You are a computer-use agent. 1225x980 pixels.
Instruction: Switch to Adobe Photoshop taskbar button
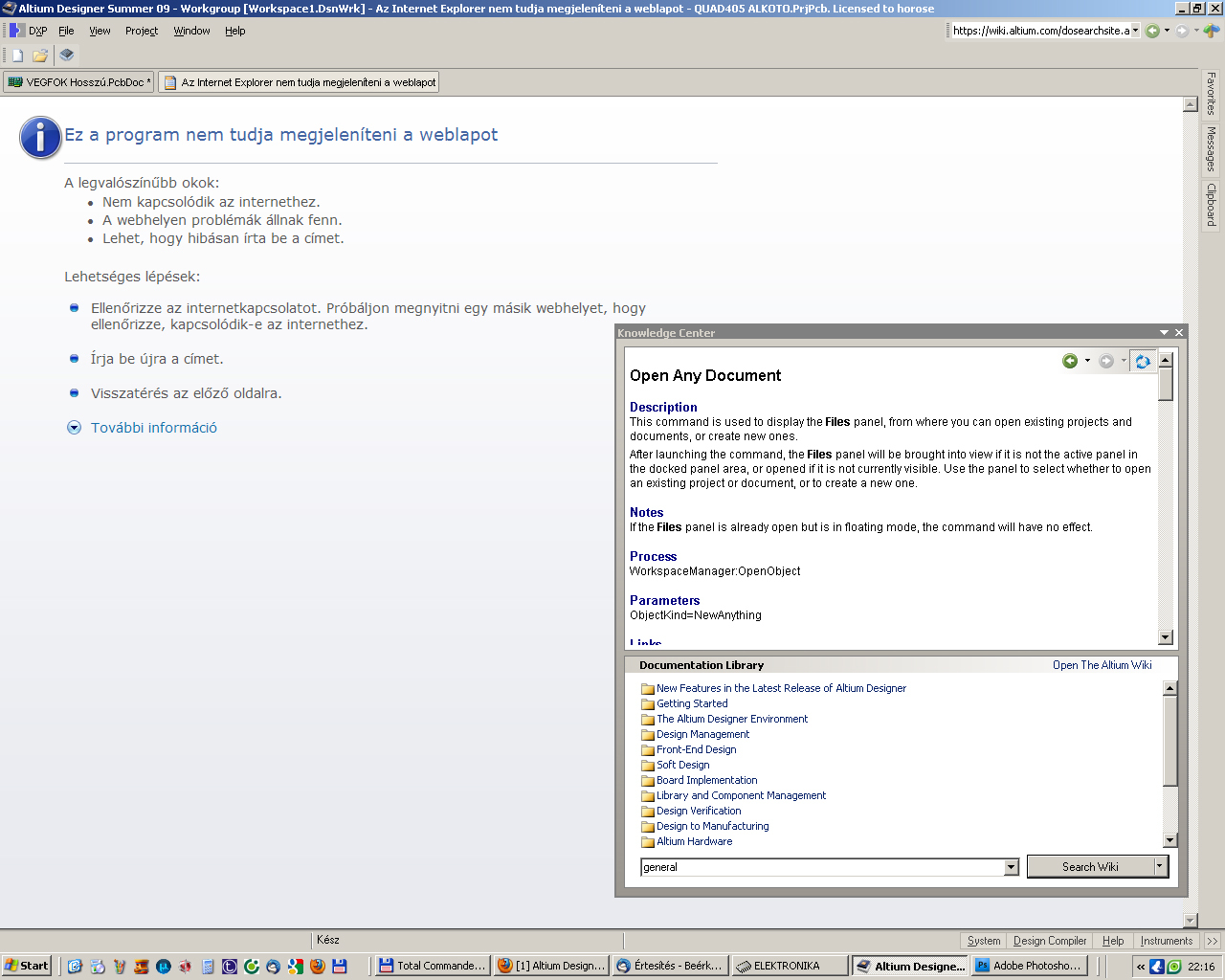coord(1031,966)
